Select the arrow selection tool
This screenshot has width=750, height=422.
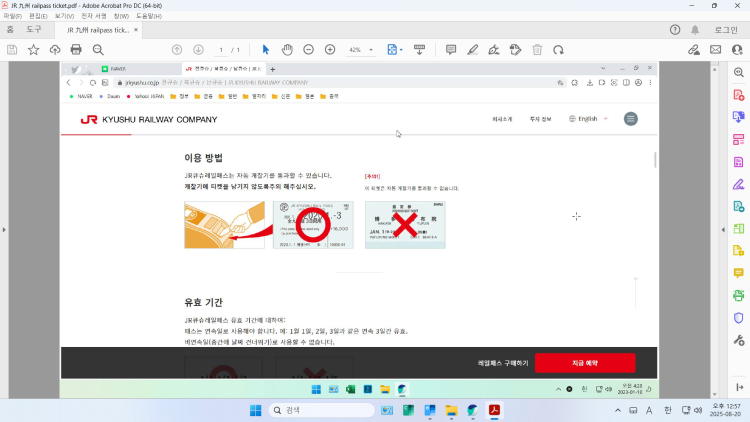pos(265,50)
